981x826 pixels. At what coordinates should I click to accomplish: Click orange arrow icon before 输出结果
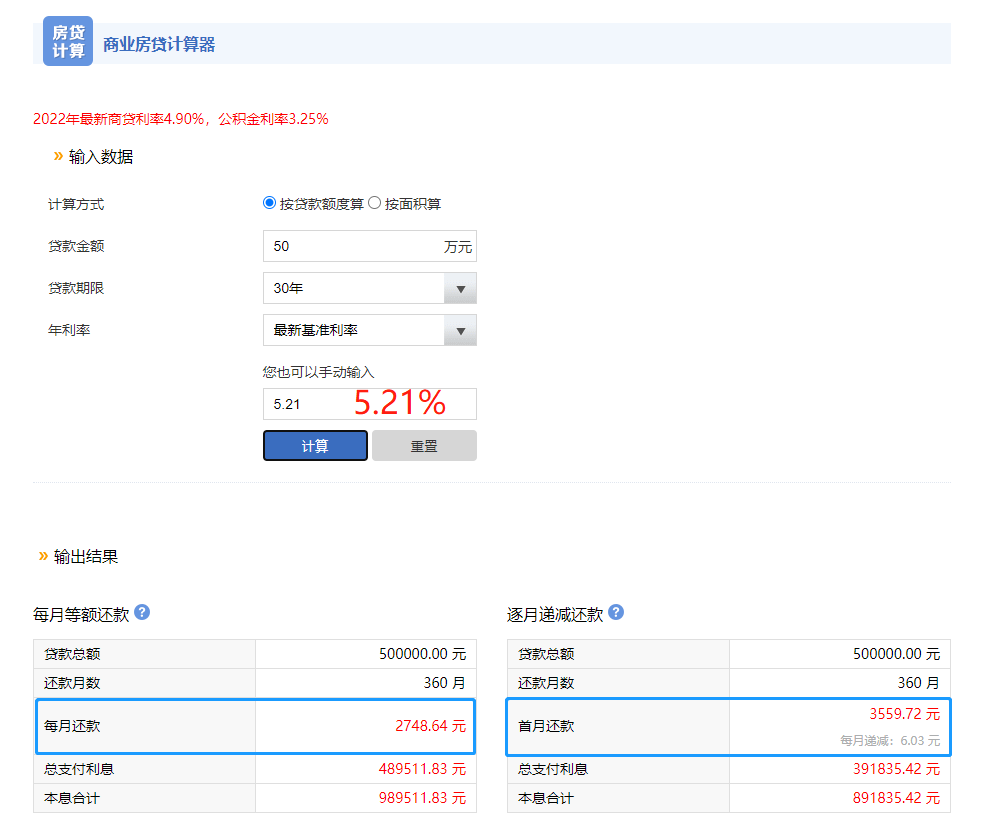pyautogui.click(x=43, y=556)
